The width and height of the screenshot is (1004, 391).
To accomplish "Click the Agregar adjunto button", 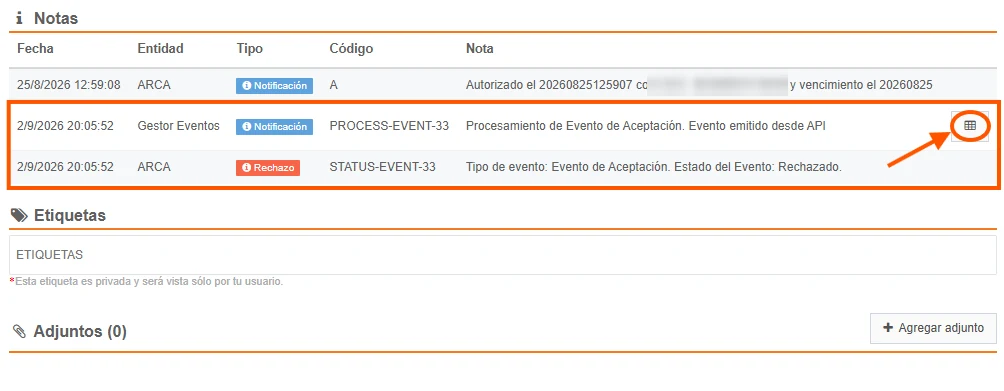I will click(x=933, y=328).
